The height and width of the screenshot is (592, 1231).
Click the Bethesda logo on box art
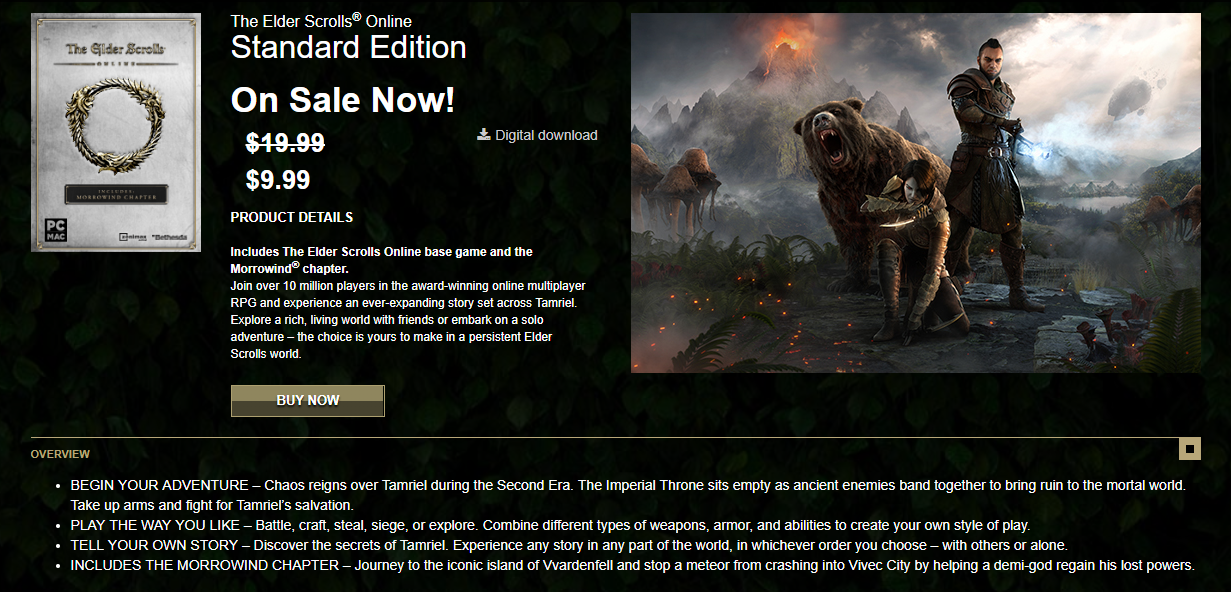(x=166, y=237)
